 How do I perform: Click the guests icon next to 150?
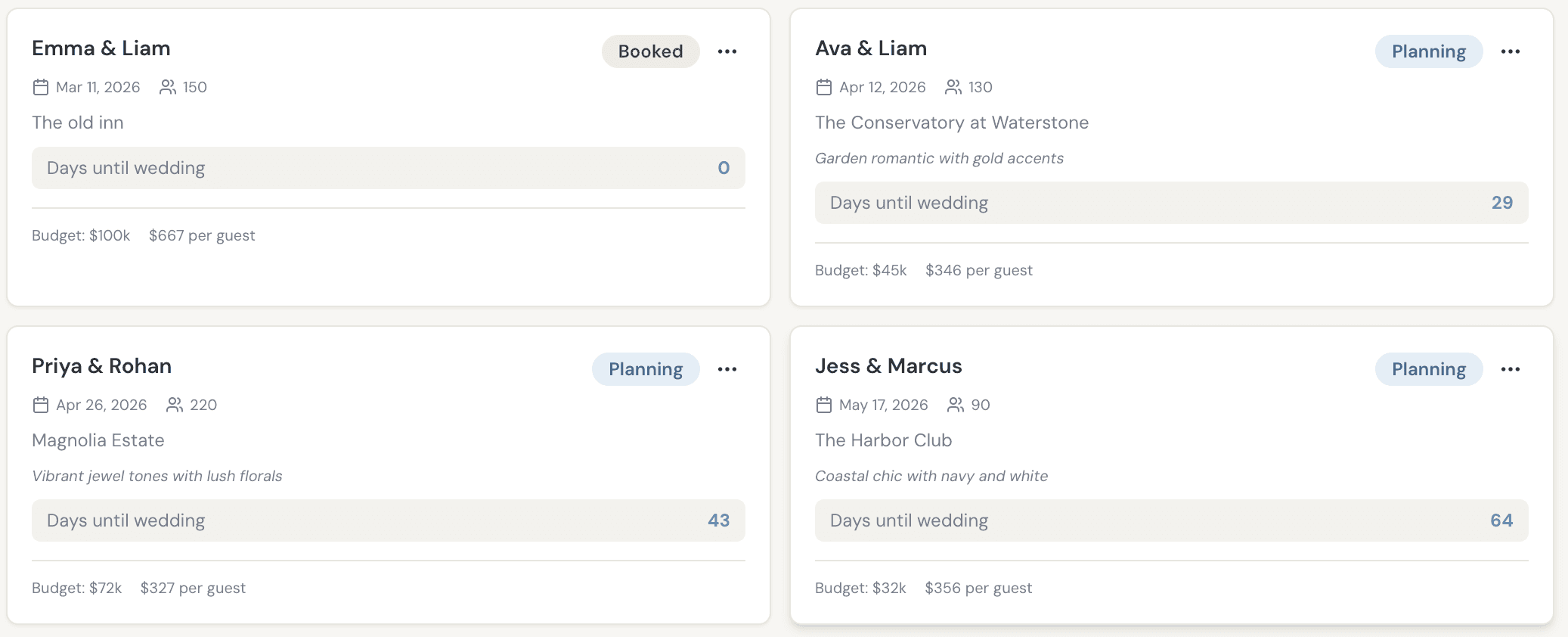coord(168,87)
